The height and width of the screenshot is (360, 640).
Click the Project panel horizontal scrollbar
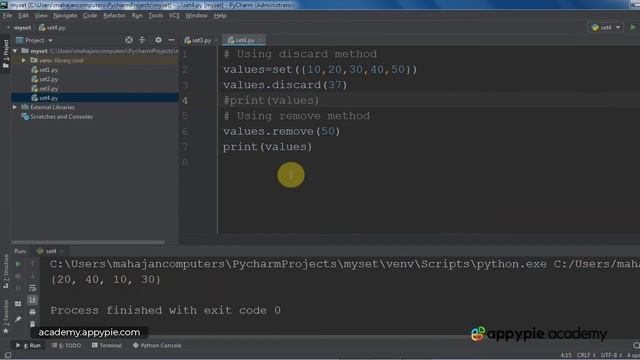pos(88,242)
